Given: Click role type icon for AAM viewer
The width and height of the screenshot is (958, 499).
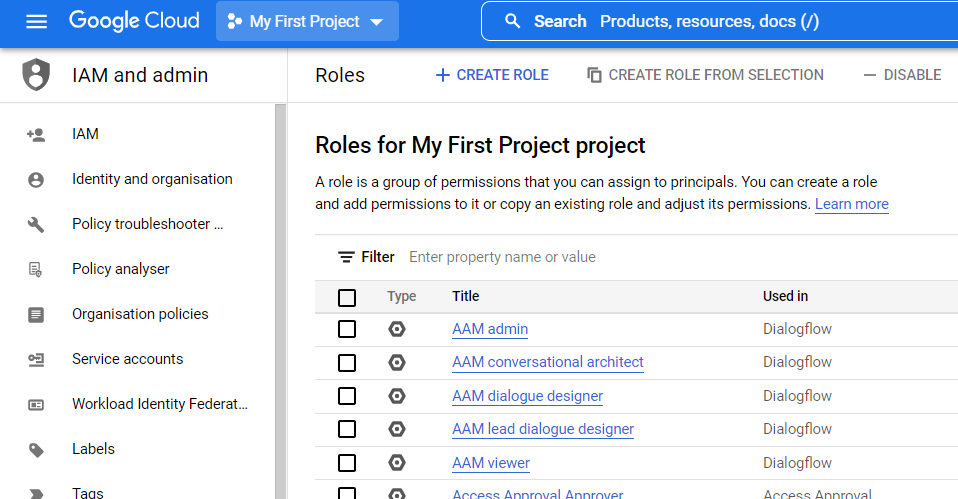Looking at the screenshot, I should [x=397, y=463].
